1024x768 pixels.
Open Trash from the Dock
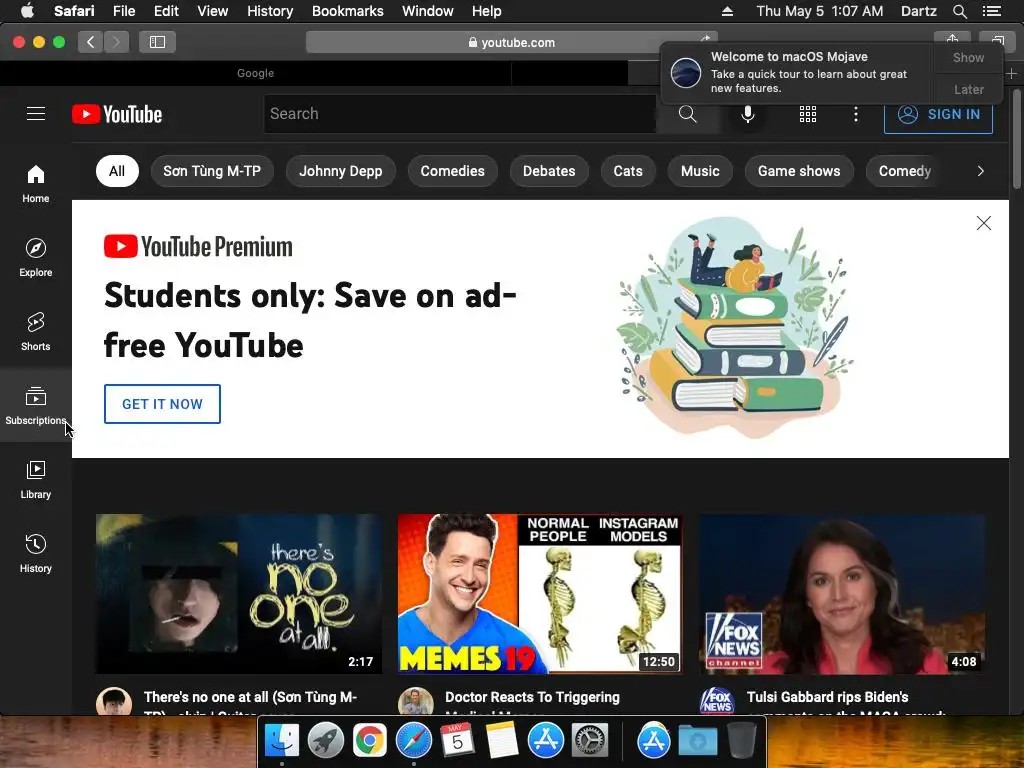(742, 741)
